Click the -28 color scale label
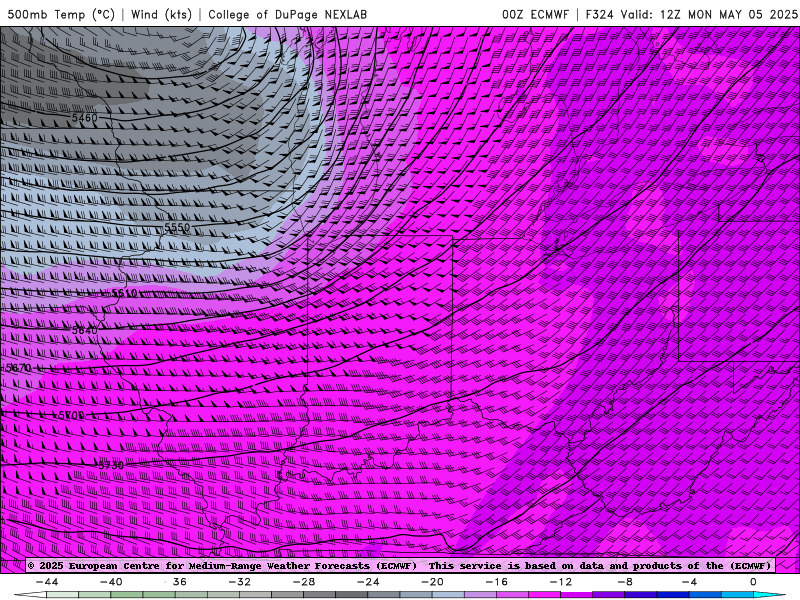The width and height of the screenshot is (800, 600). [x=304, y=582]
